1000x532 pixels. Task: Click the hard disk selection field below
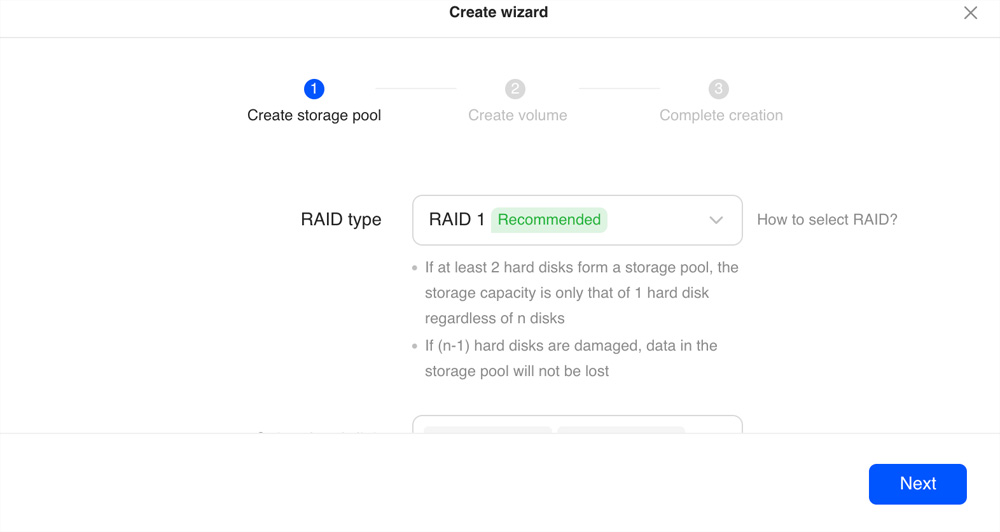coord(577,424)
